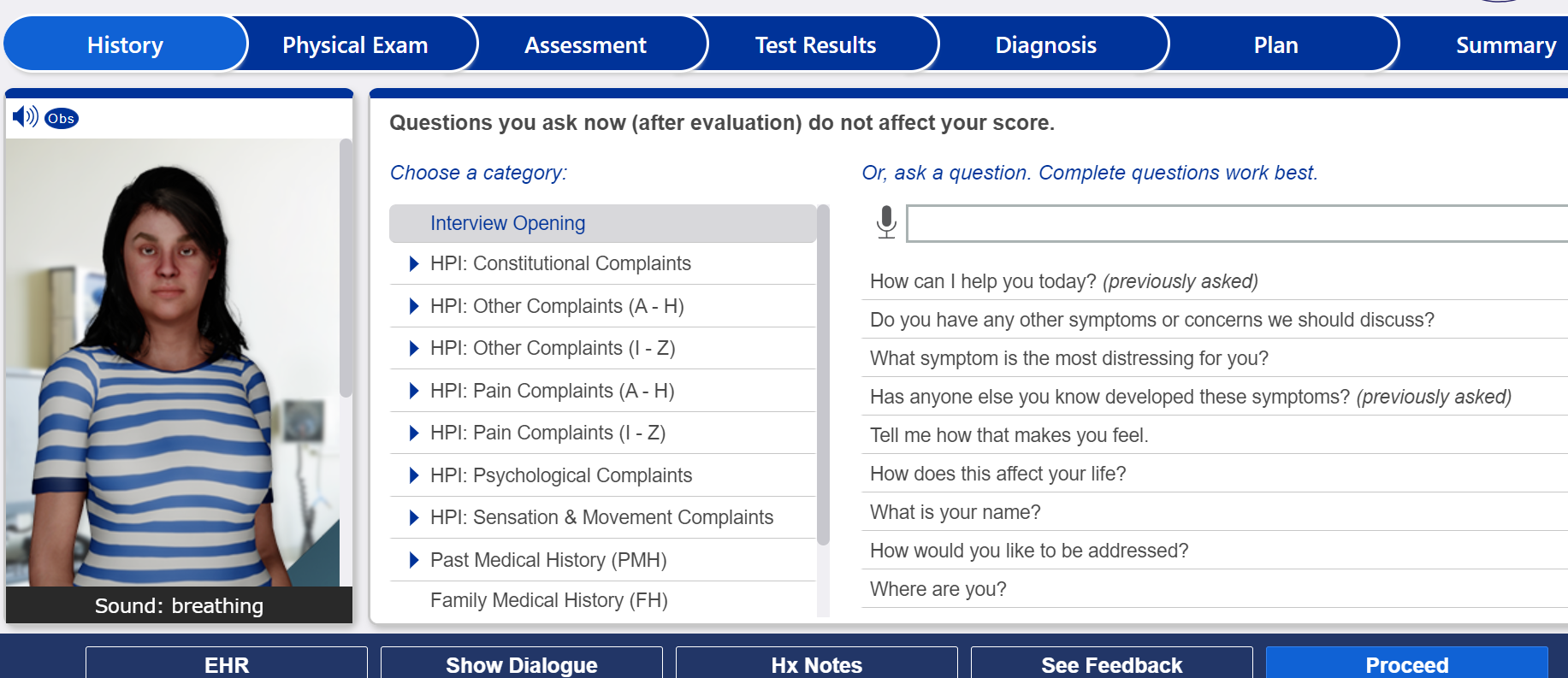
Task: Select the Obs badge near the speaker icon
Action: pyautogui.click(x=59, y=119)
